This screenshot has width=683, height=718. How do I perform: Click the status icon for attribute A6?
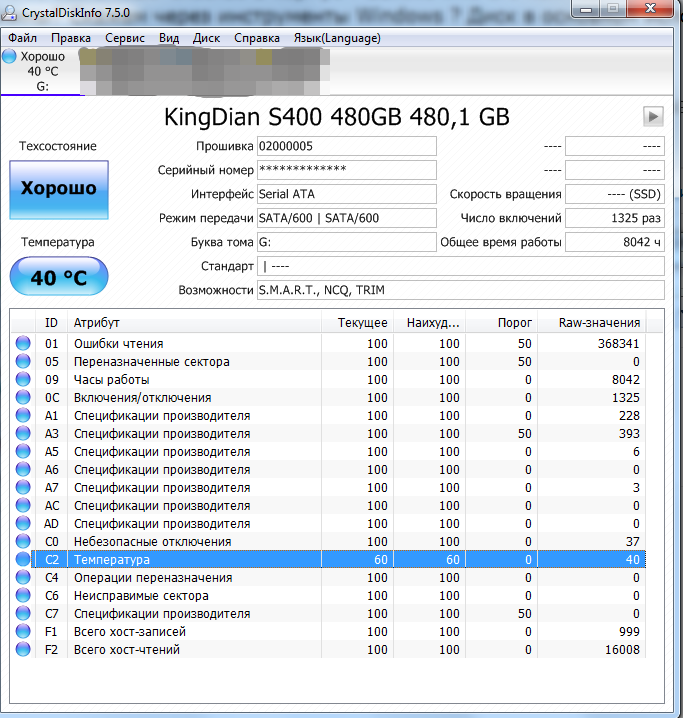point(23,469)
